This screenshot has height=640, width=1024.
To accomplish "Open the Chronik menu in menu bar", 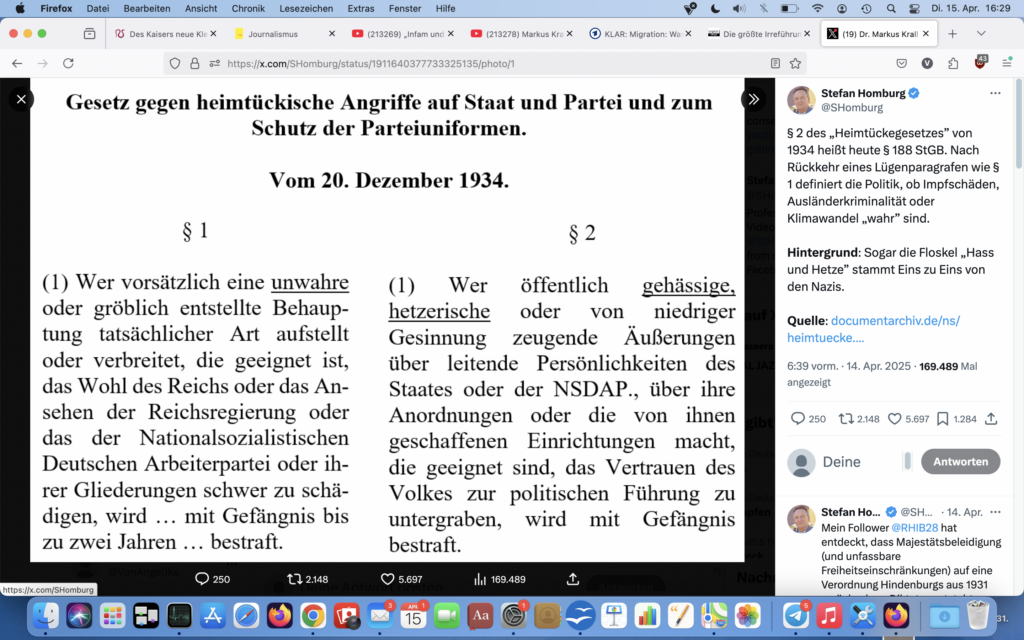I will (248, 8).
